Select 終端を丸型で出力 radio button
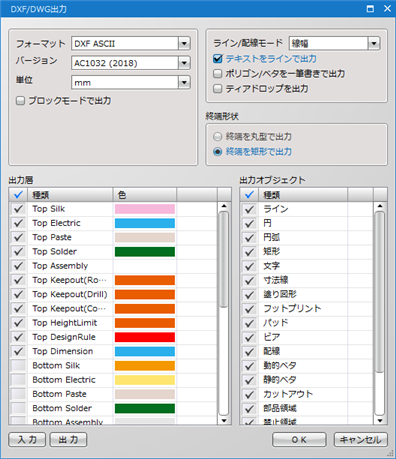This screenshot has height=459, width=396. (217, 137)
